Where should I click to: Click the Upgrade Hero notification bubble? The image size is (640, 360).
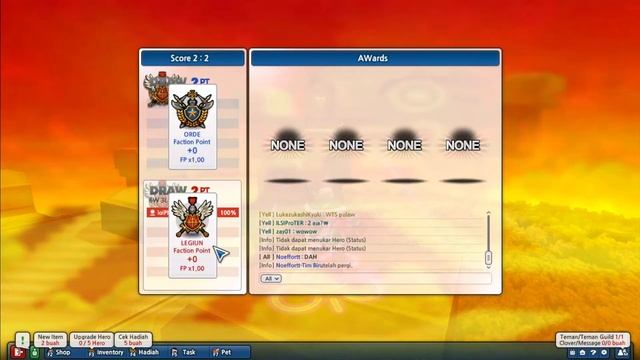click(92, 340)
